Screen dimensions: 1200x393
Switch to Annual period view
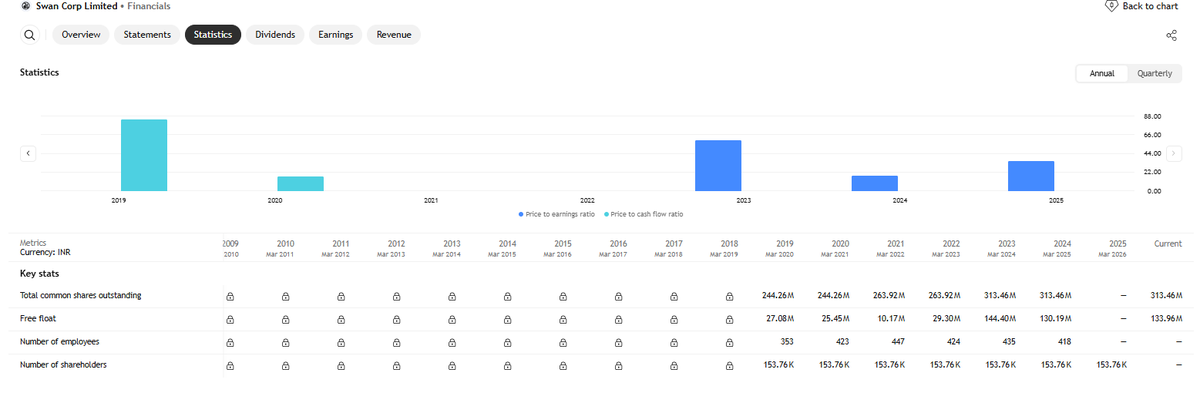(1102, 74)
